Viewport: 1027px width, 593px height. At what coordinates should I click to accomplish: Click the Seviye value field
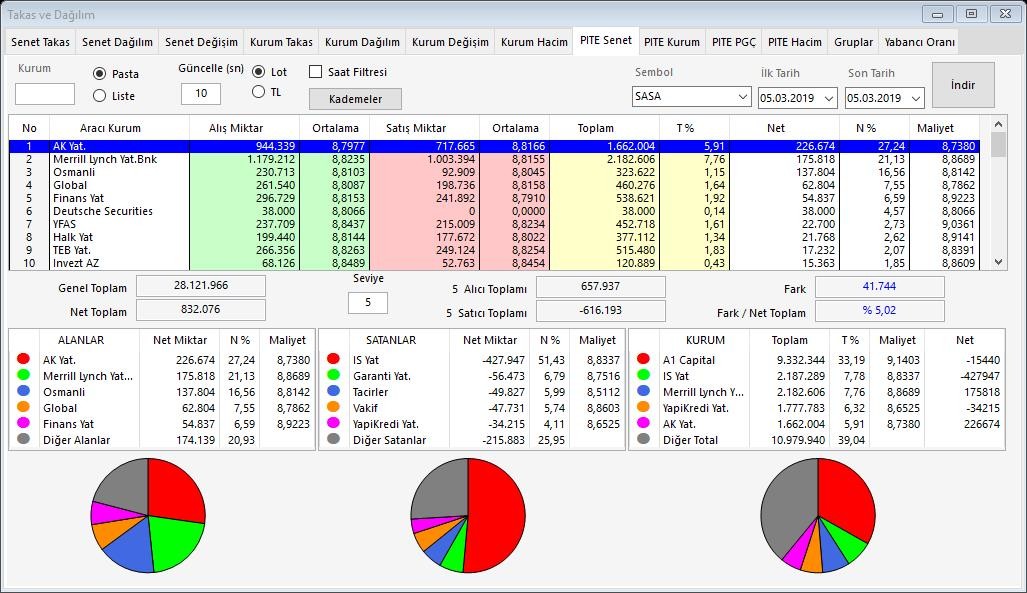pyautogui.click(x=367, y=303)
